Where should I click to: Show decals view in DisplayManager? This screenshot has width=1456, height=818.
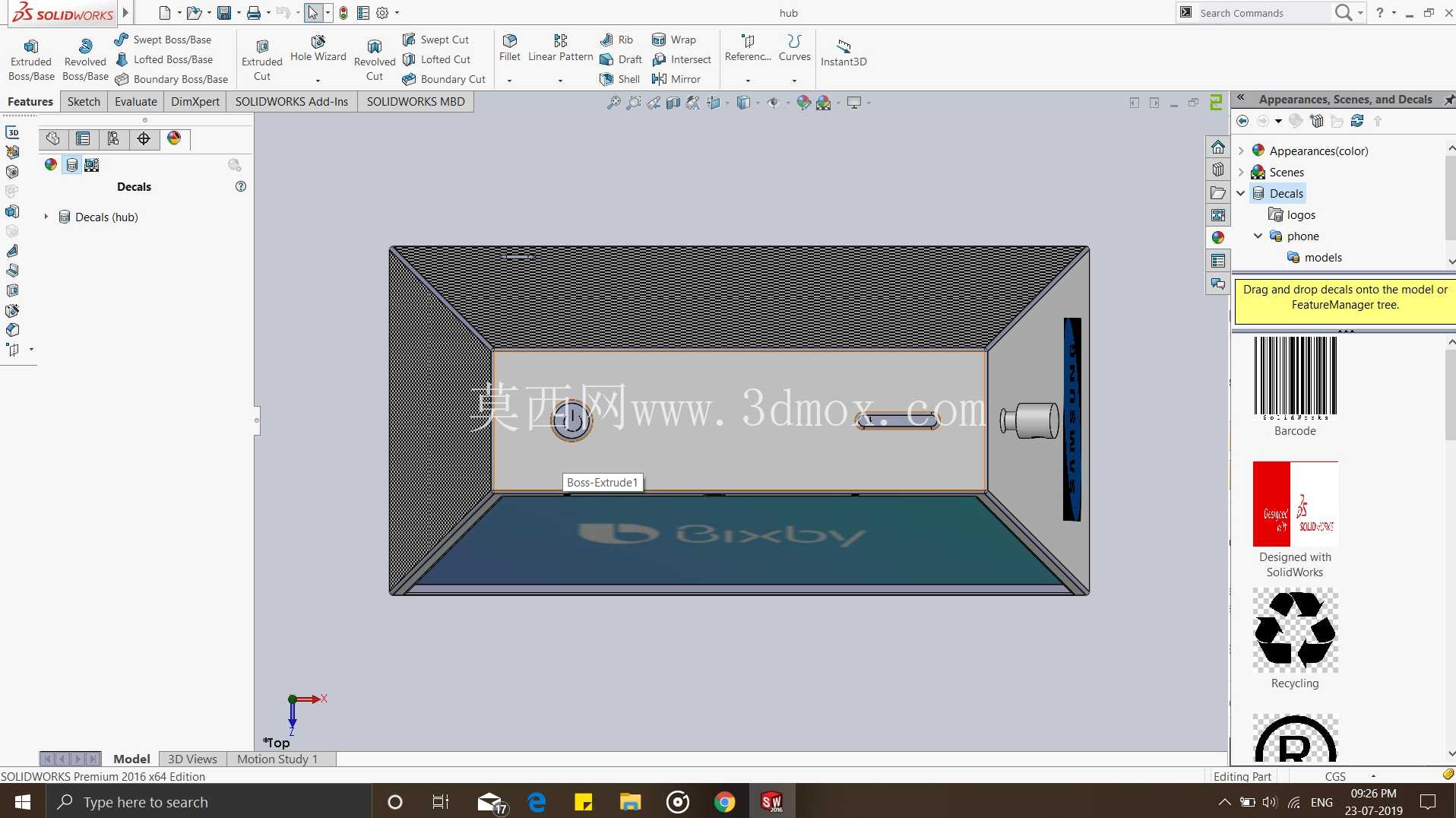(71, 165)
